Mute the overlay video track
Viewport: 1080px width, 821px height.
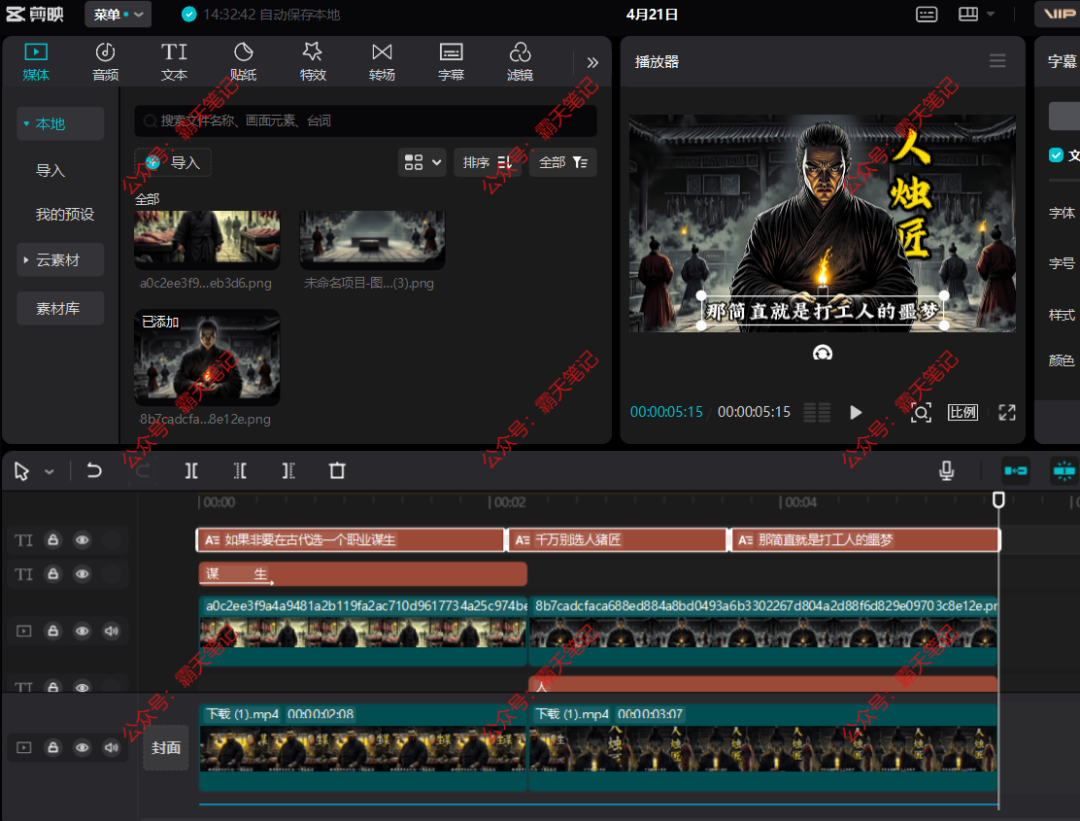click(x=111, y=631)
